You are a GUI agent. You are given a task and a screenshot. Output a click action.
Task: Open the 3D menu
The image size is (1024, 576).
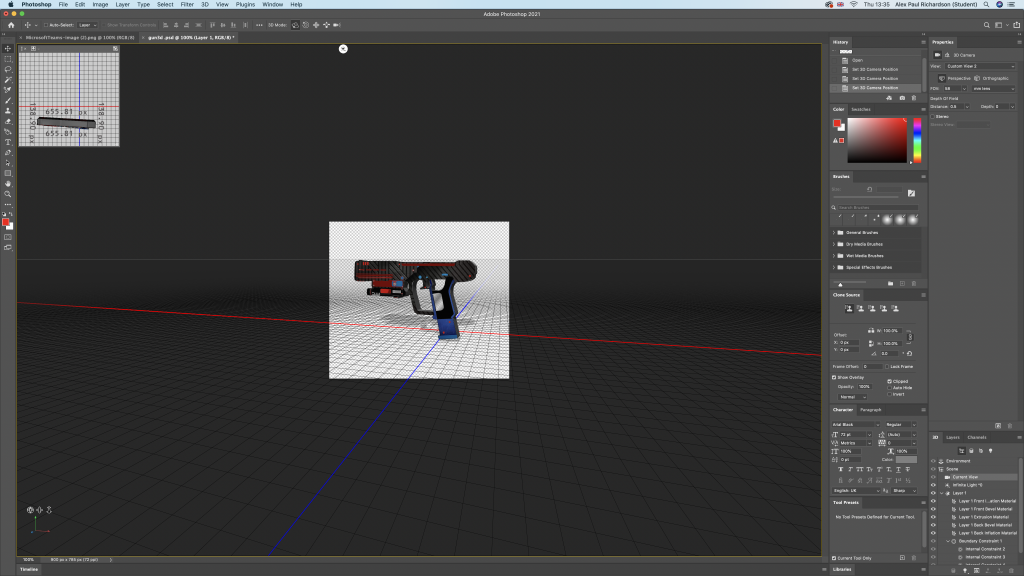(204, 5)
